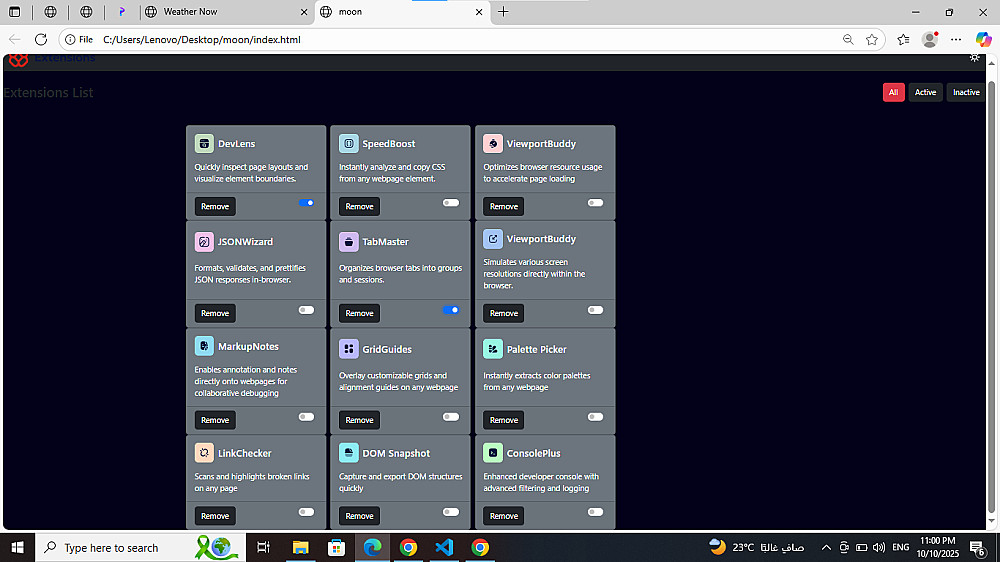Screen dimensions: 1000x562
Task: Click the Extensions List heading
Action: point(48,92)
